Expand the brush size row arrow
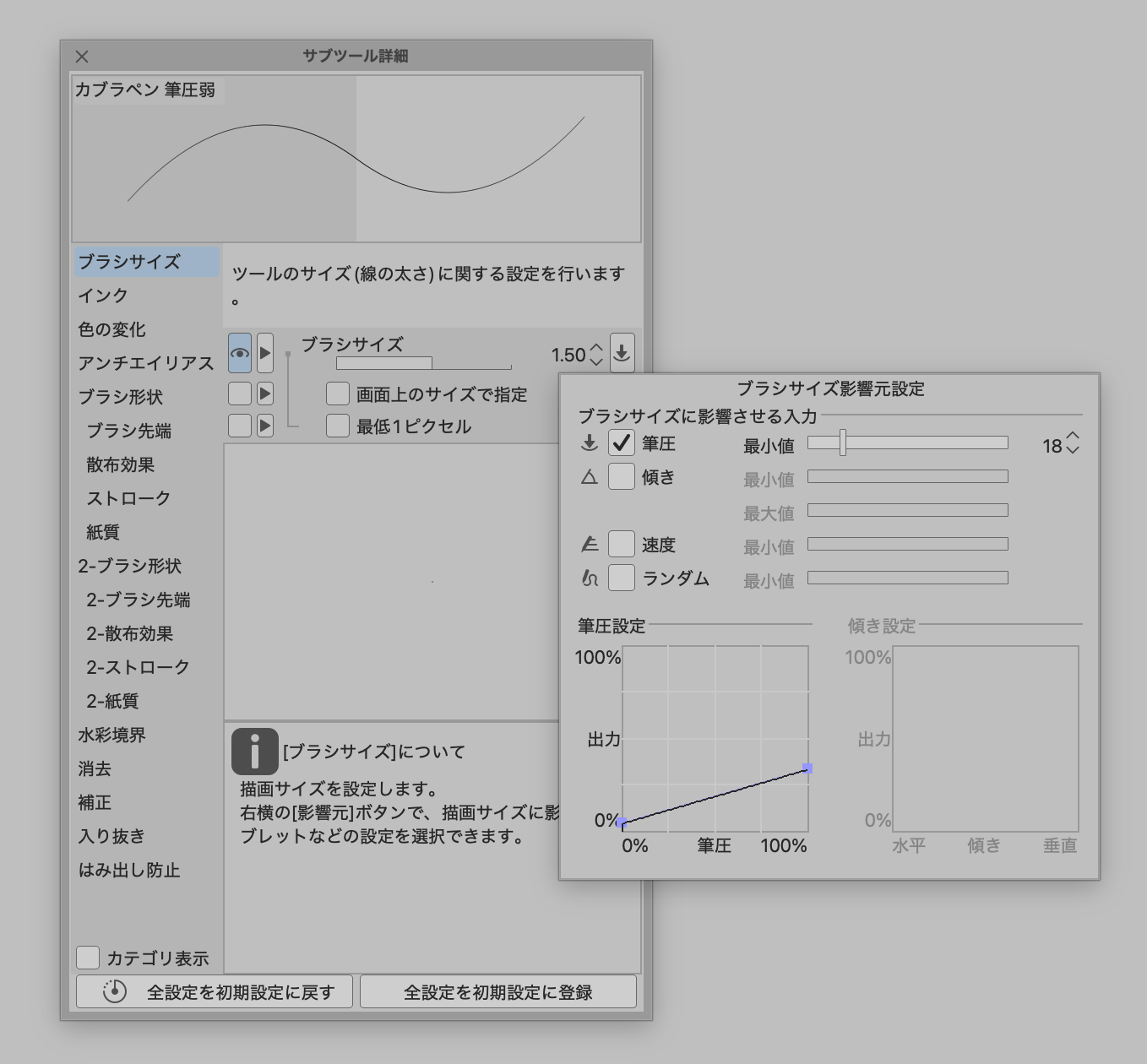Viewport: 1147px width, 1064px height. [265, 353]
